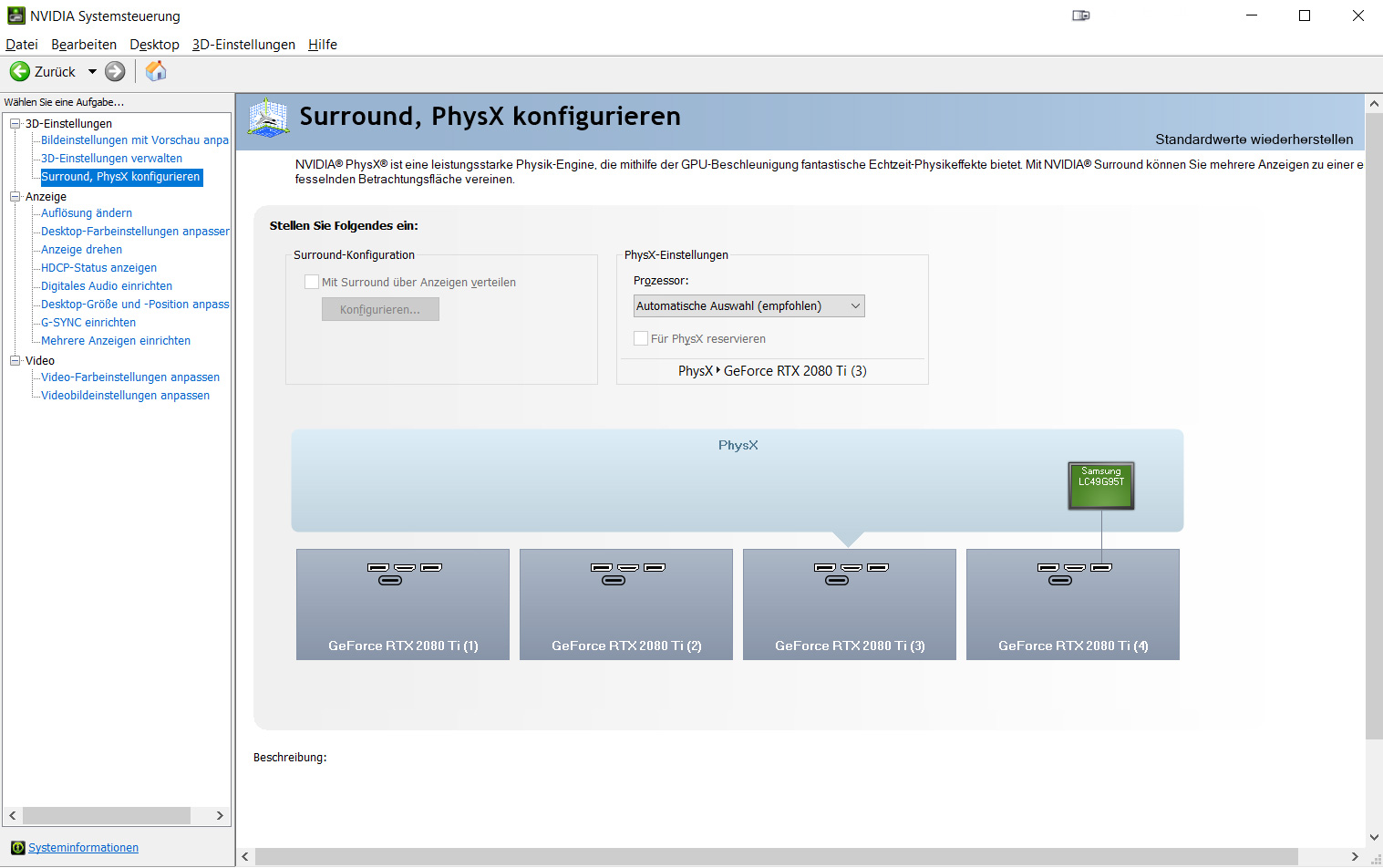Click the 'Beschreibung:' label
The height and width of the screenshot is (868, 1383).
pos(290,758)
